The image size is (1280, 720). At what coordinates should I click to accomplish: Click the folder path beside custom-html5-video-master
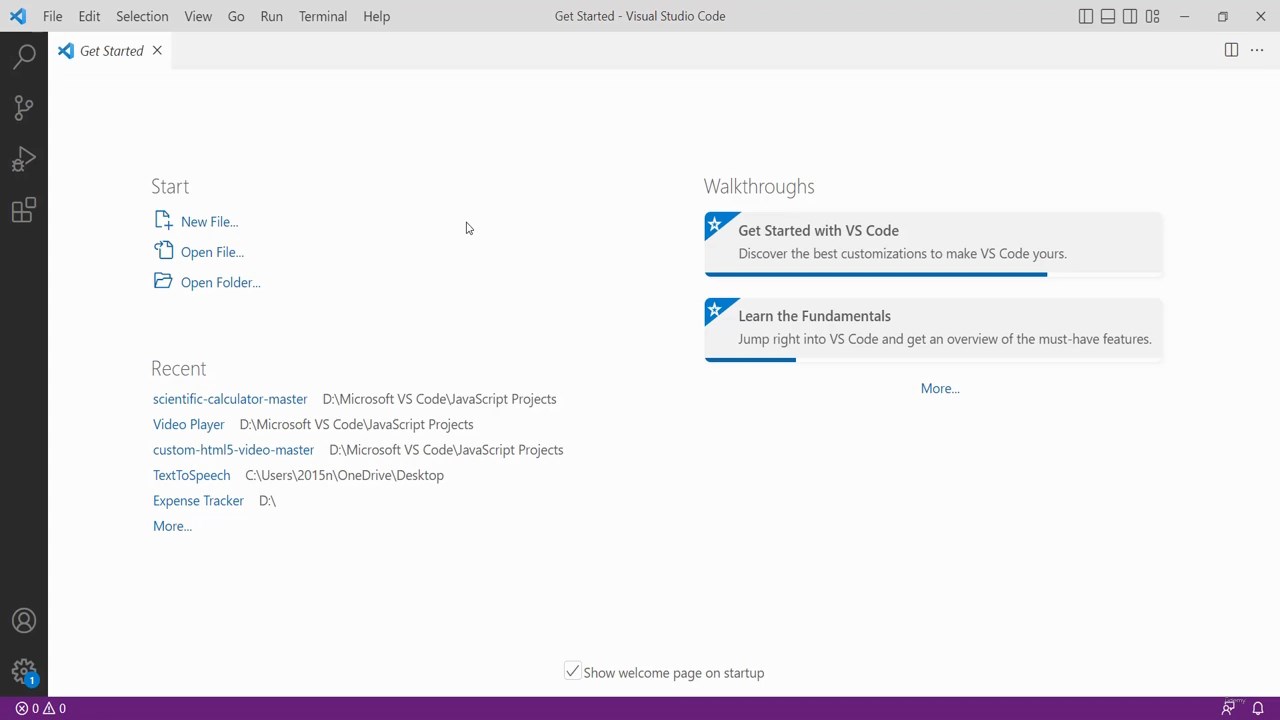coord(446,450)
